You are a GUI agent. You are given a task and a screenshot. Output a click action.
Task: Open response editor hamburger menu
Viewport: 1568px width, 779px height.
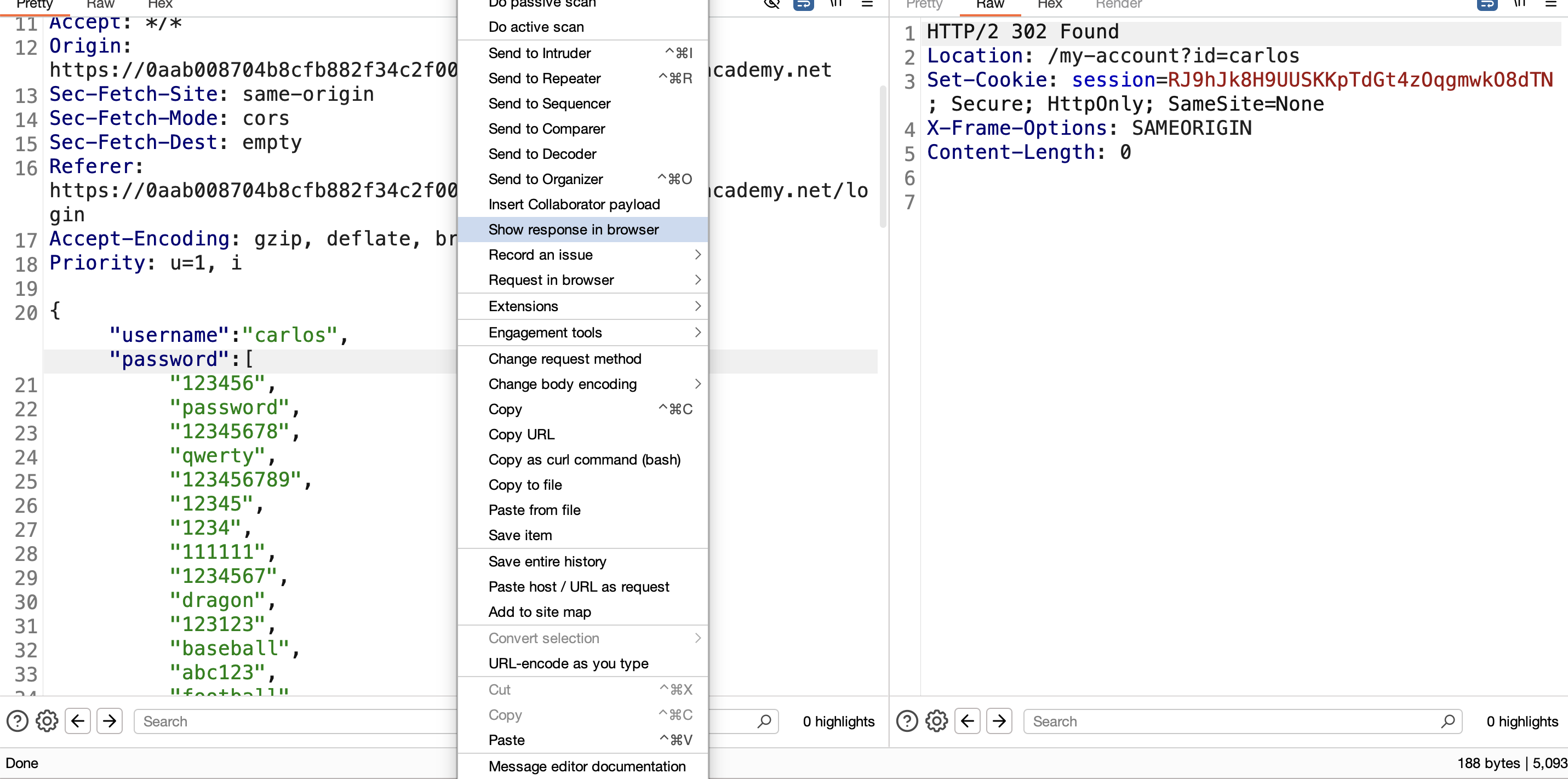tap(1551, 4)
